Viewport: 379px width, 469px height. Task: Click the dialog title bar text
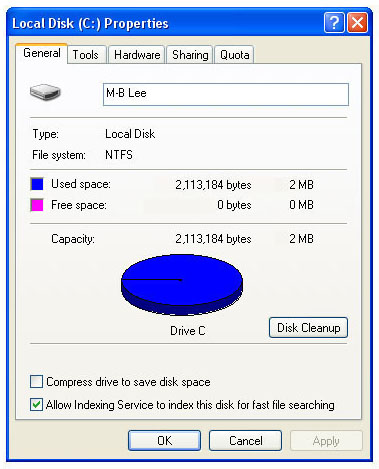pos(90,24)
